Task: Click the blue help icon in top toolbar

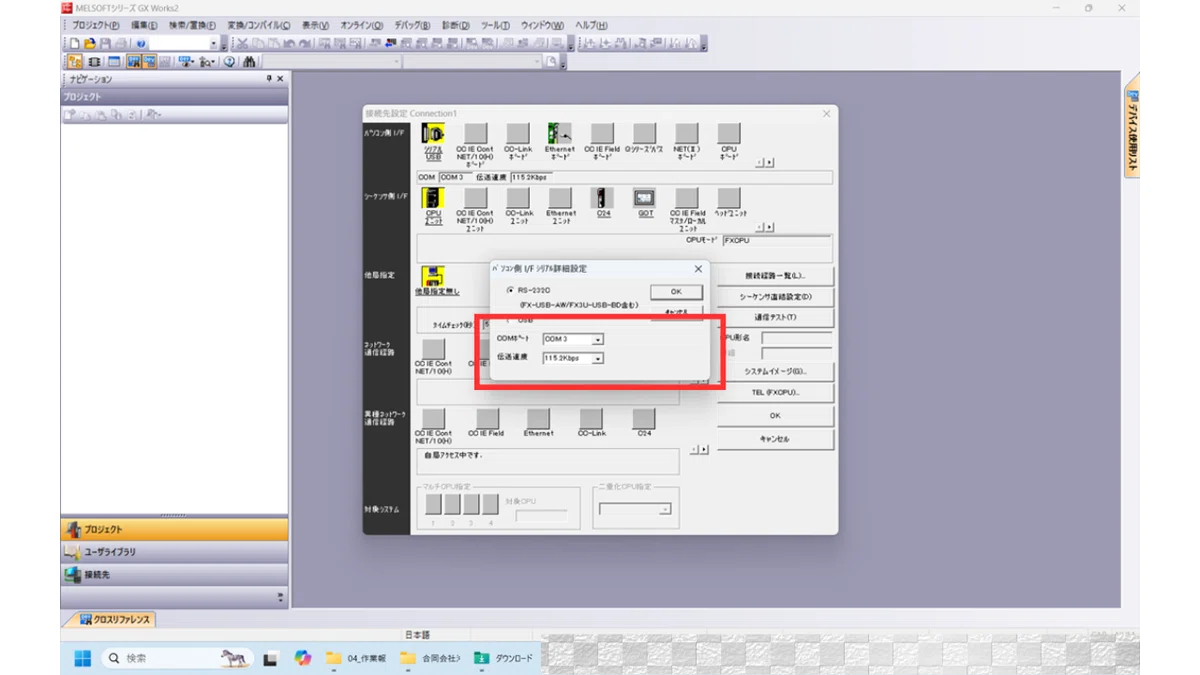Action: coord(141,44)
